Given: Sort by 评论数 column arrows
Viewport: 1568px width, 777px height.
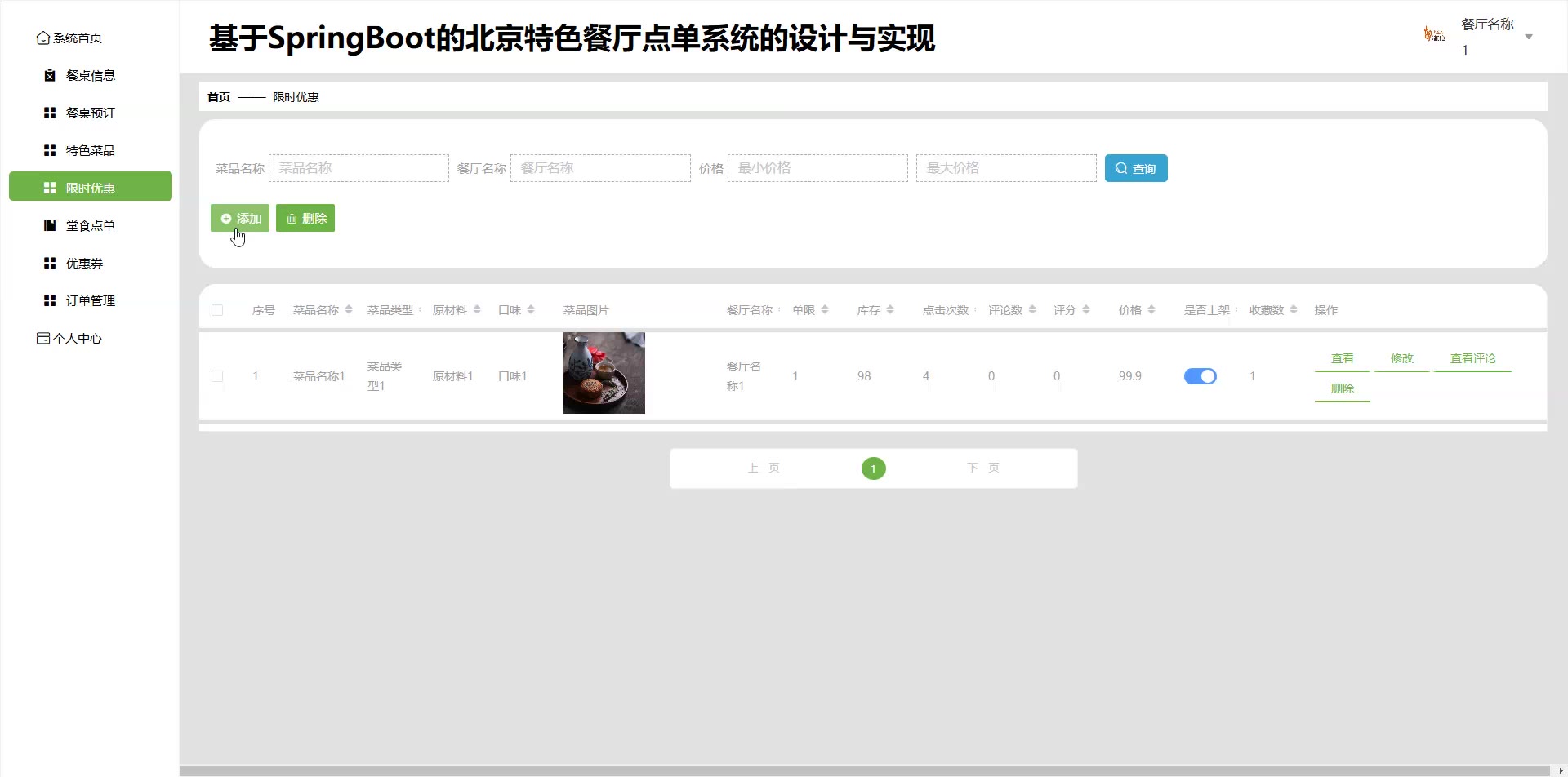Looking at the screenshot, I should point(1032,310).
